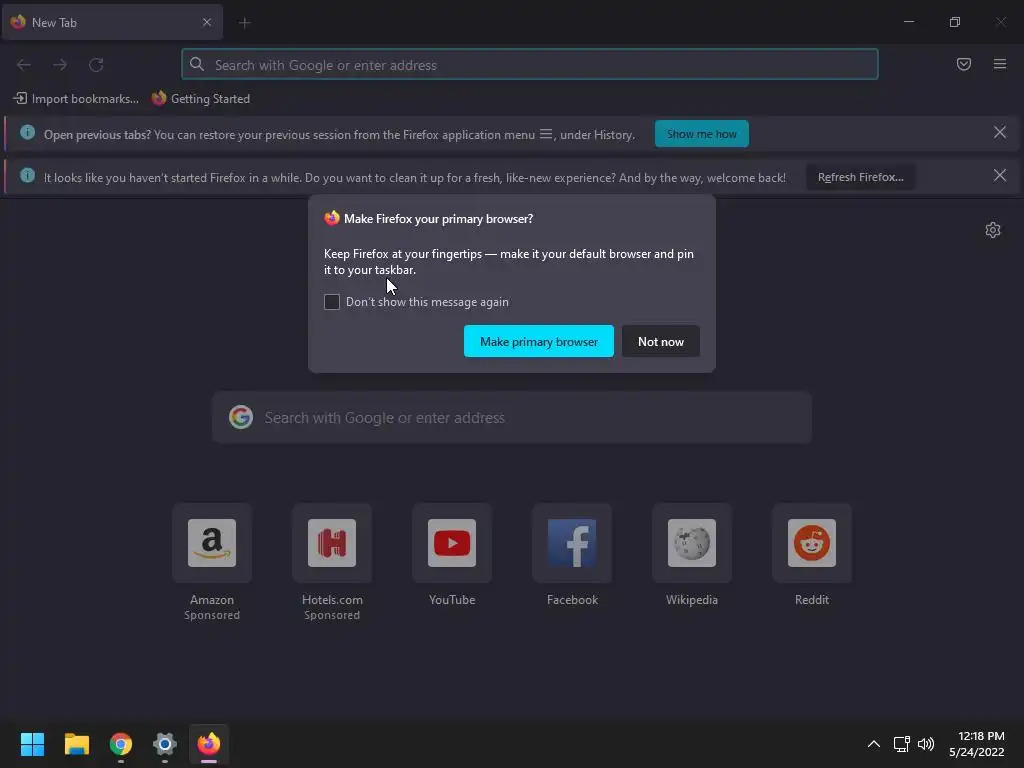This screenshot has height=768, width=1024.
Task: Click the Forward navigation arrow
Action: coord(60,65)
